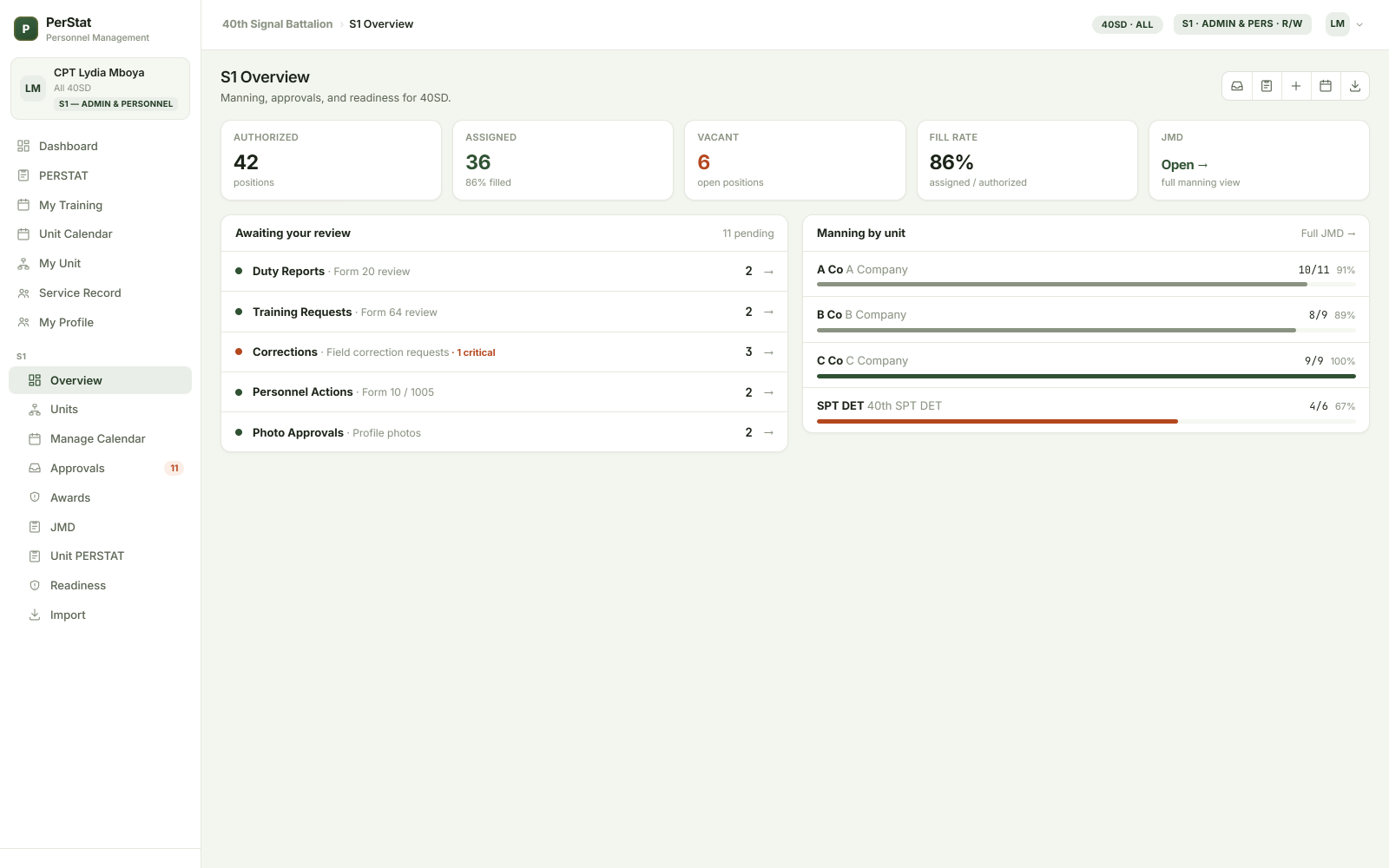Open the Training Requests review row
Viewport: 1389px width, 868px height.
[504, 312]
